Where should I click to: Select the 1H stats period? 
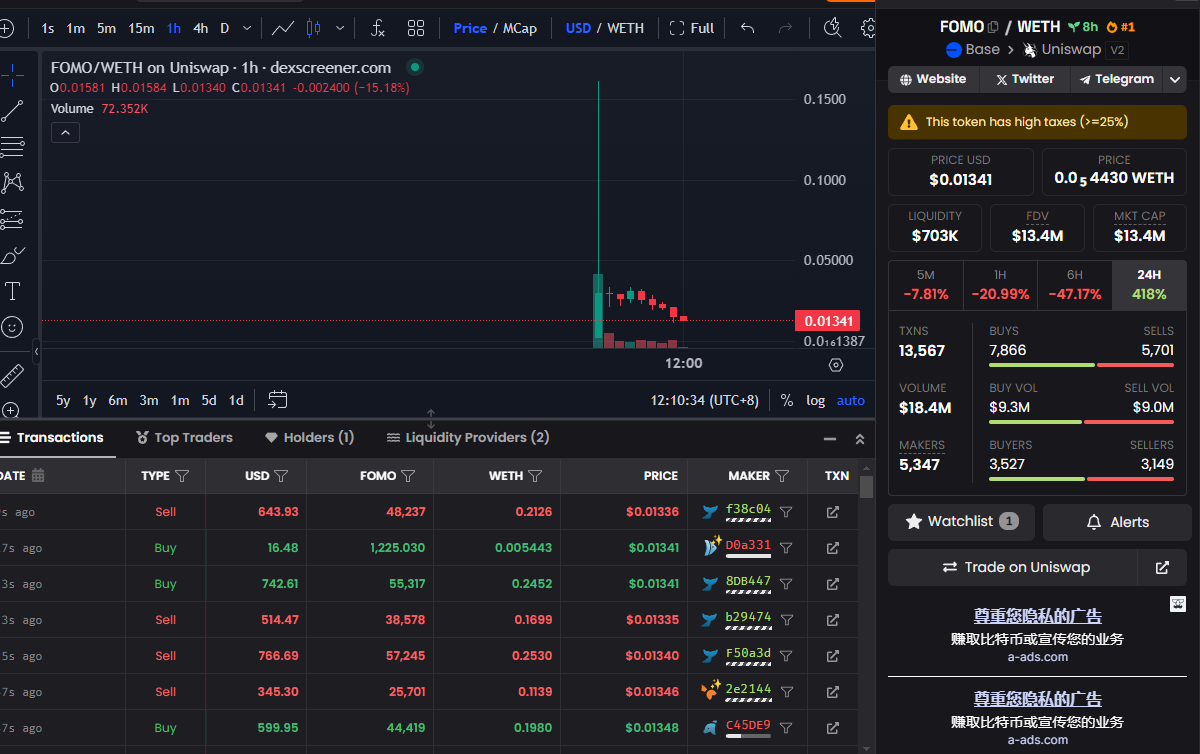tap(1000, 285)
